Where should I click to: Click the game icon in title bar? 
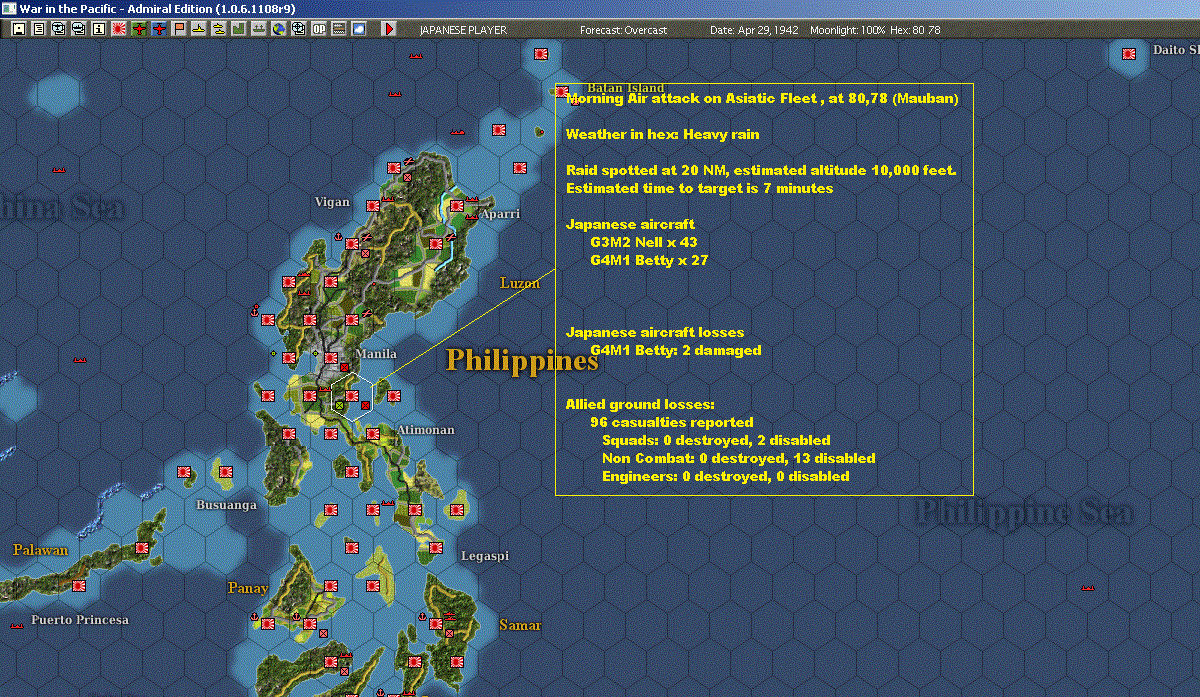pyautogui.click(x=10, y=8)
